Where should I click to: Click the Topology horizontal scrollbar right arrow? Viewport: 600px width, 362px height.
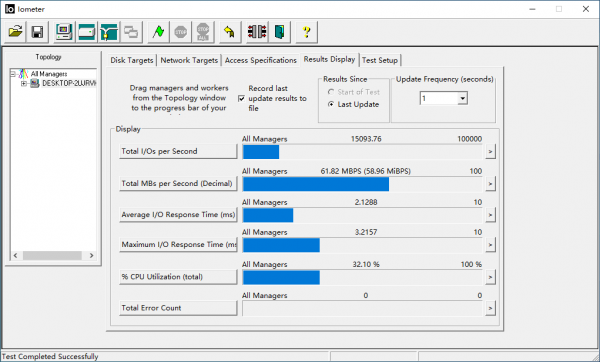point(91,255)
